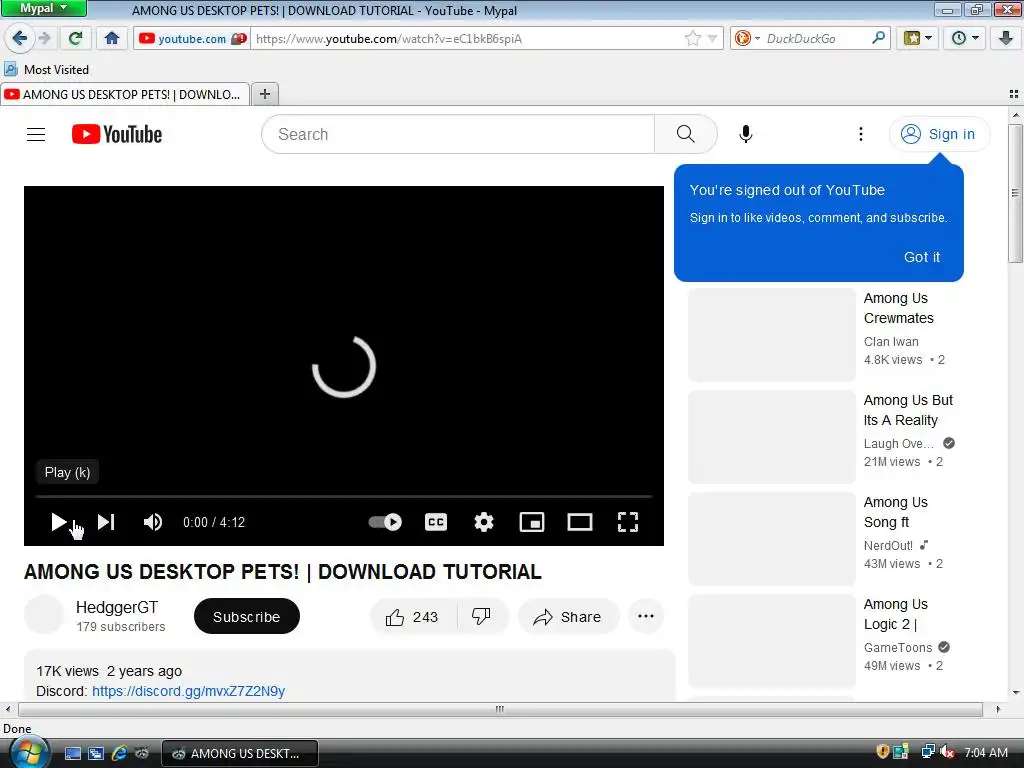Start voice search with microphone icon
Image resolution: width=1024 pixels, height=768 pixels.
746,135
